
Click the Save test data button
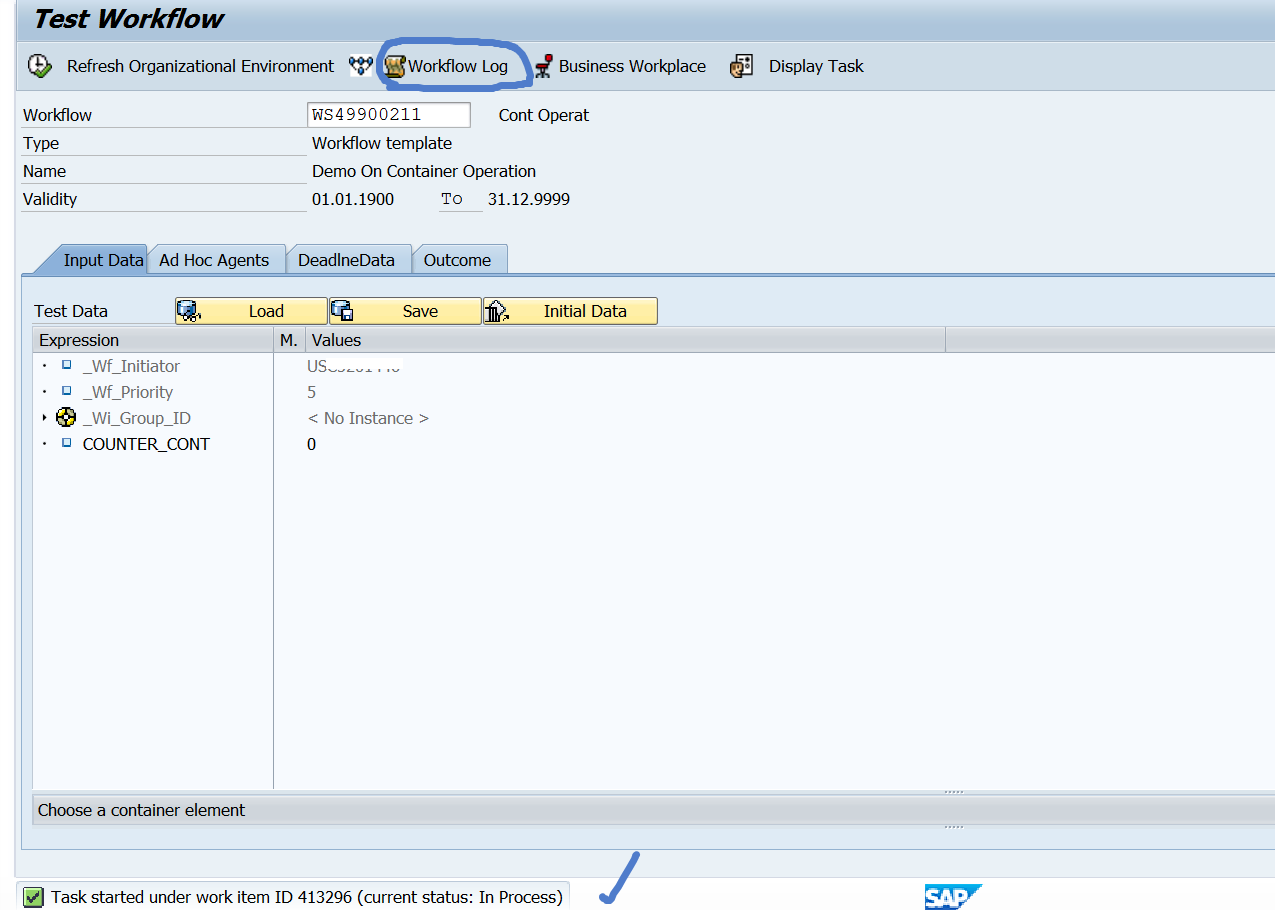pos(405,311)
